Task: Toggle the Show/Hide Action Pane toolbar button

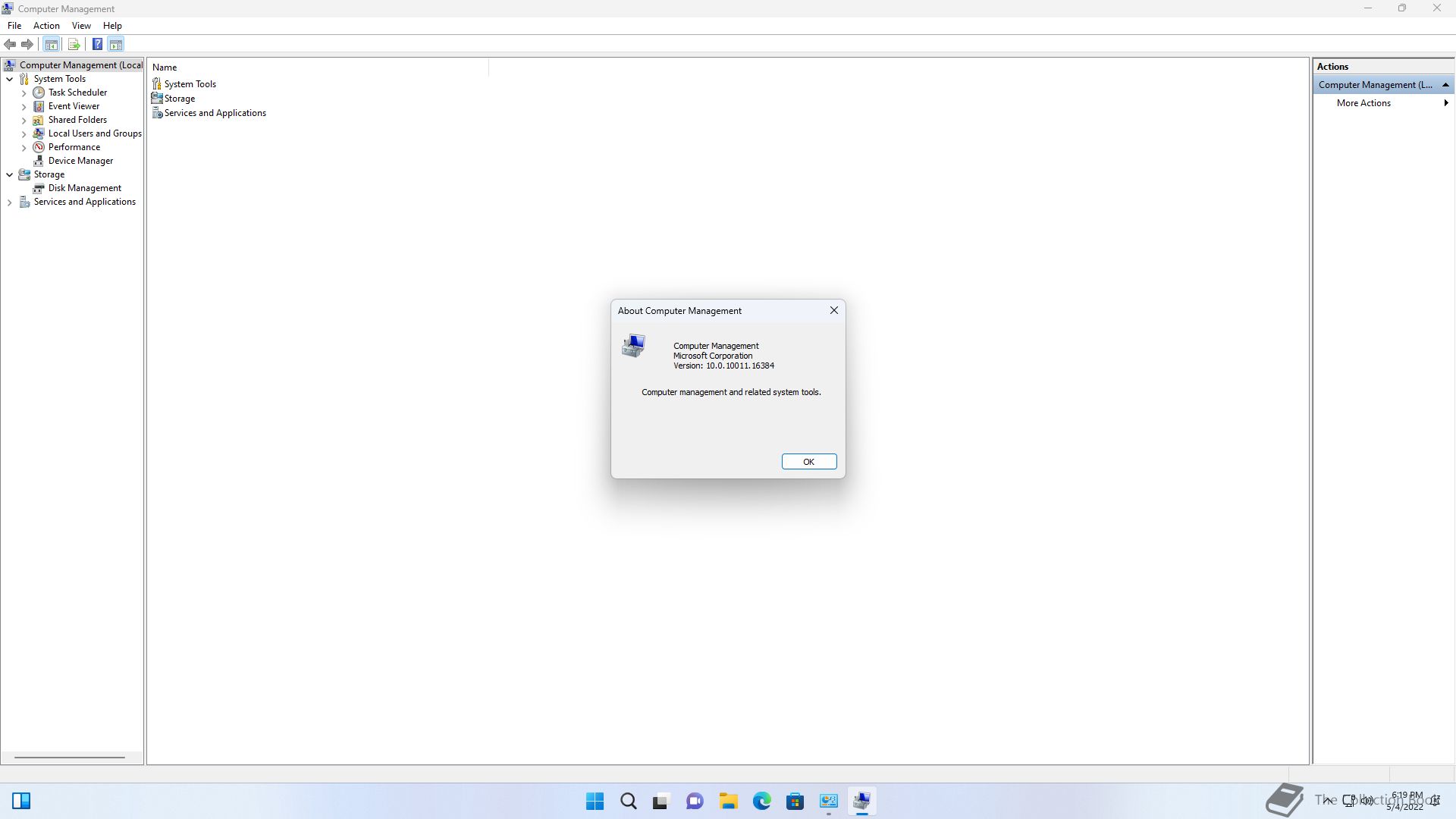Action: [x=116, y=44]
